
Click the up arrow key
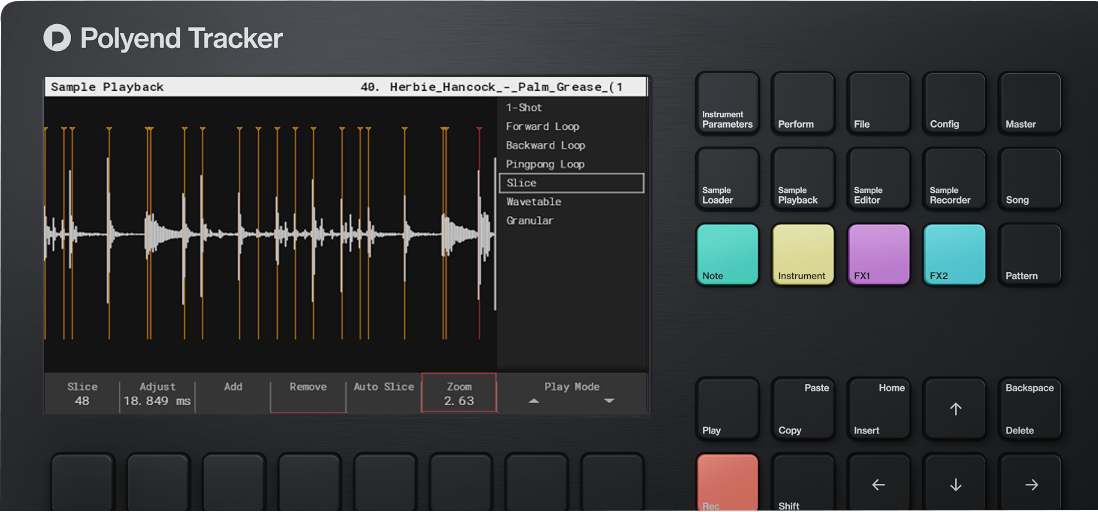pyautogui.click(x=954, y=409)
